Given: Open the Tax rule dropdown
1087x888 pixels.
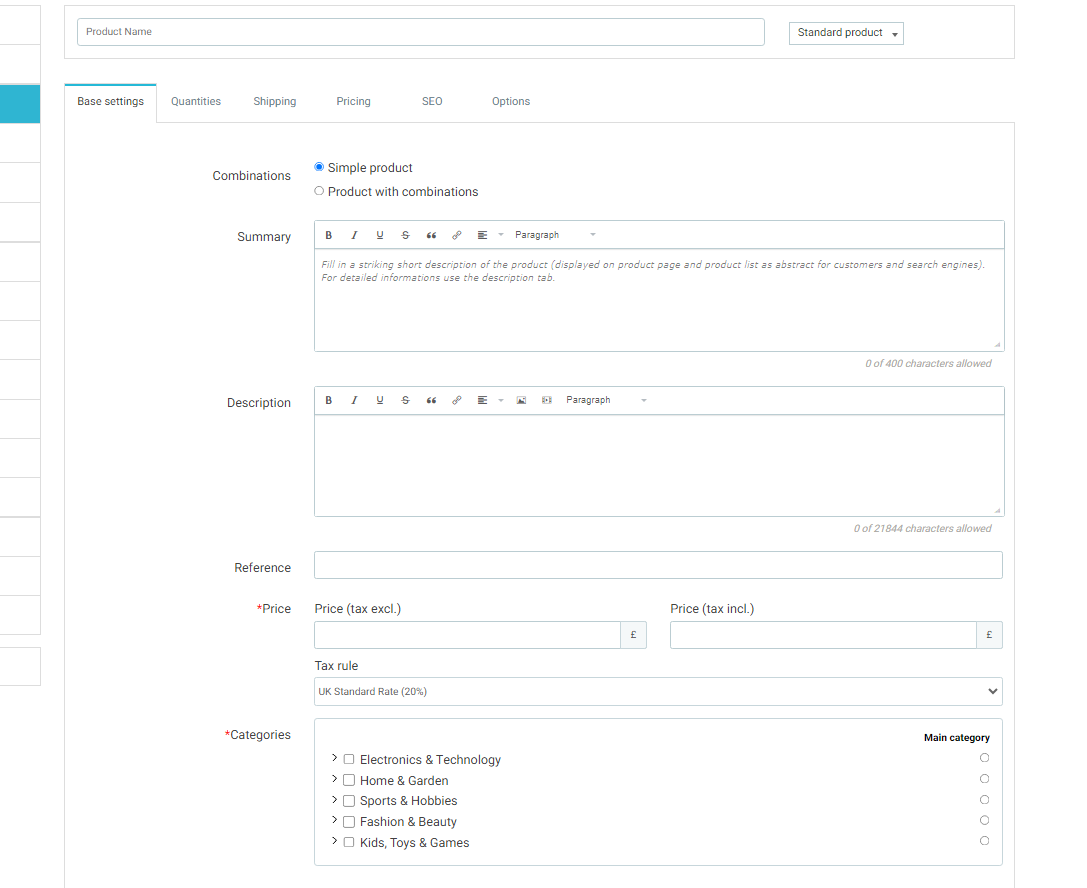Looking at the screenshot, I should [658, 691].
